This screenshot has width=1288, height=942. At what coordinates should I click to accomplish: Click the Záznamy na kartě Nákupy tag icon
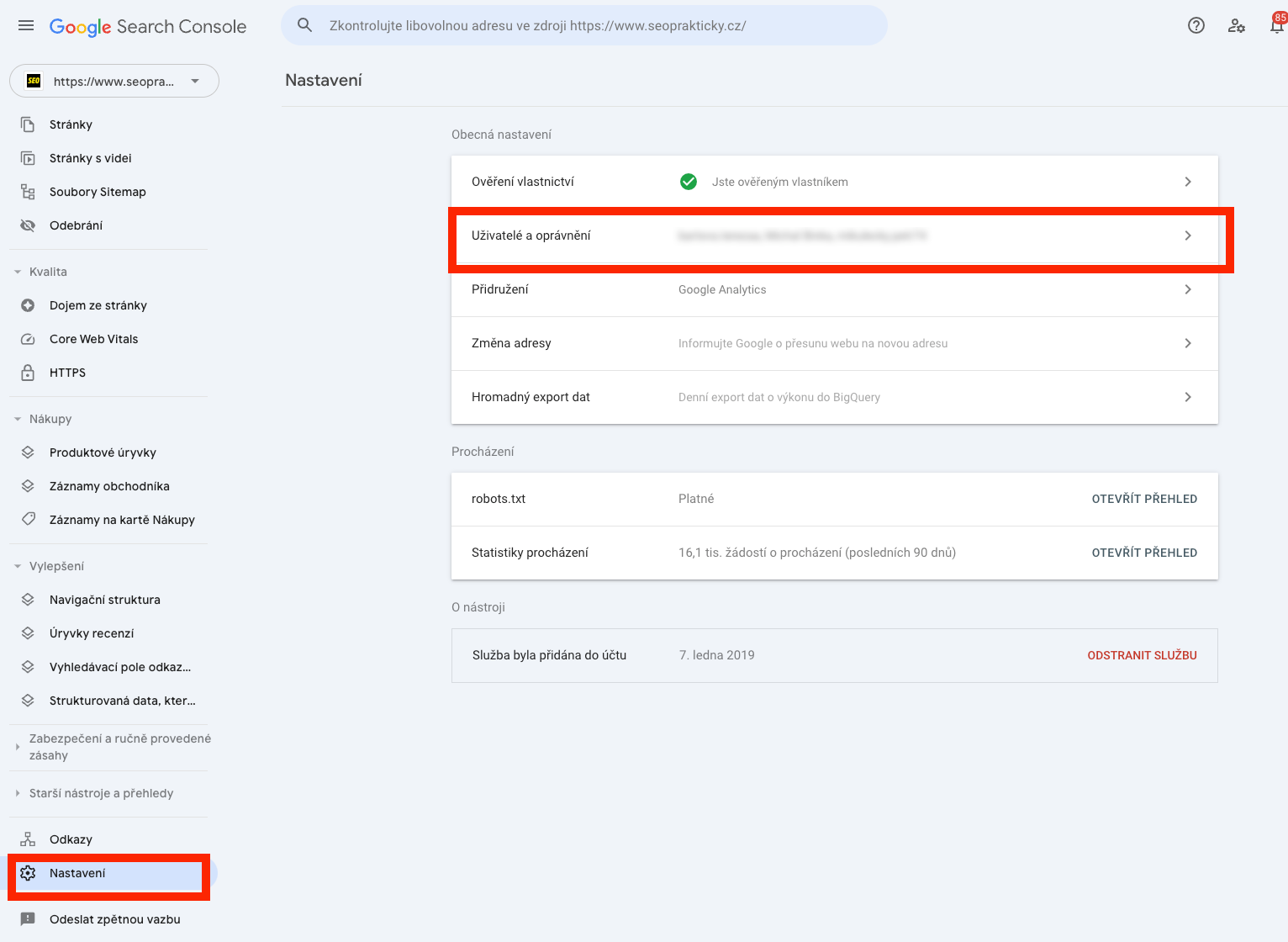coord(28,520)
